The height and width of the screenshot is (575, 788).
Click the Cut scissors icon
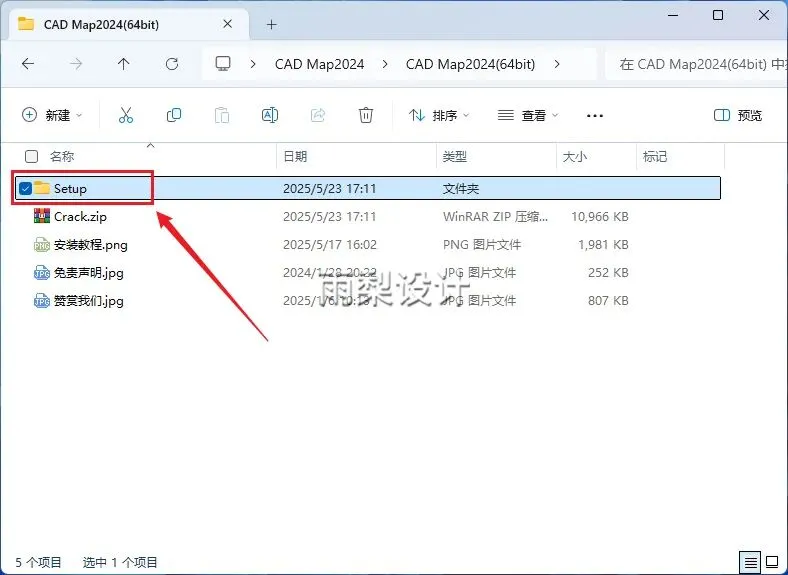(126, 115)
